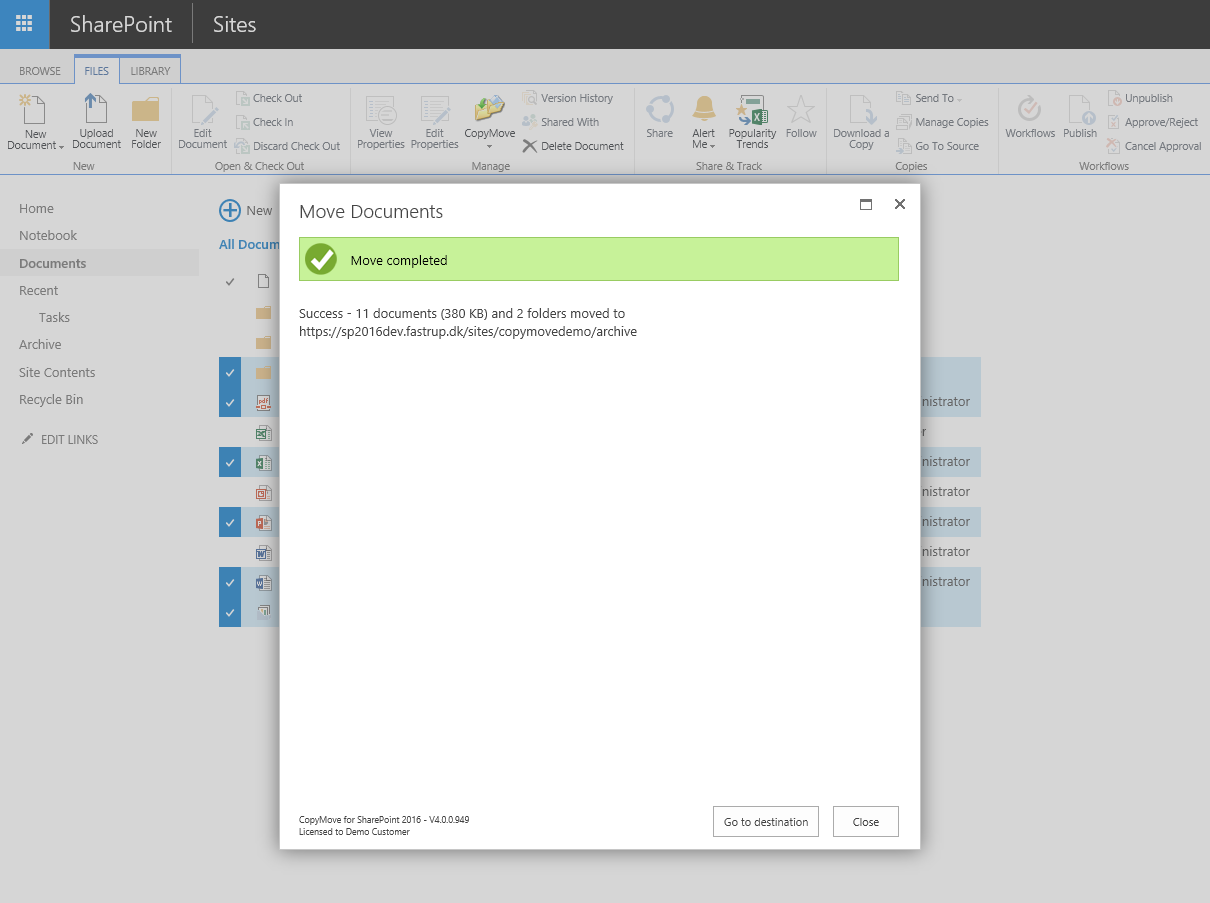1210x903 pixels.
Task: Click Cancel Approval in the ribbon
Action: (1154, 146)
